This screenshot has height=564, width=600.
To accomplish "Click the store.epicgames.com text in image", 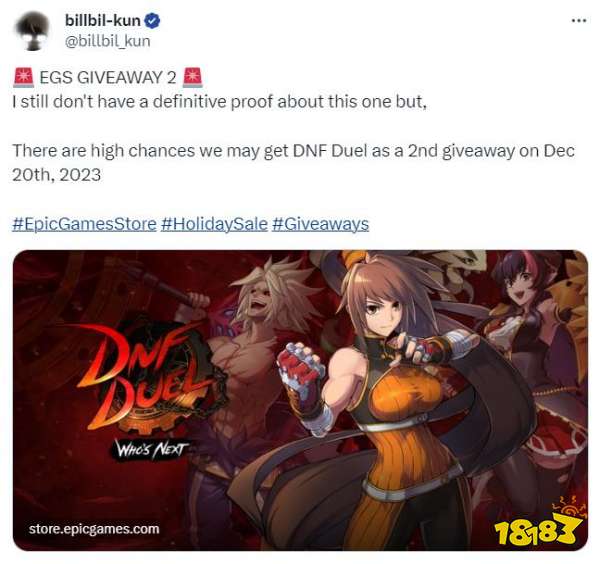I will (x=94, y=529).
